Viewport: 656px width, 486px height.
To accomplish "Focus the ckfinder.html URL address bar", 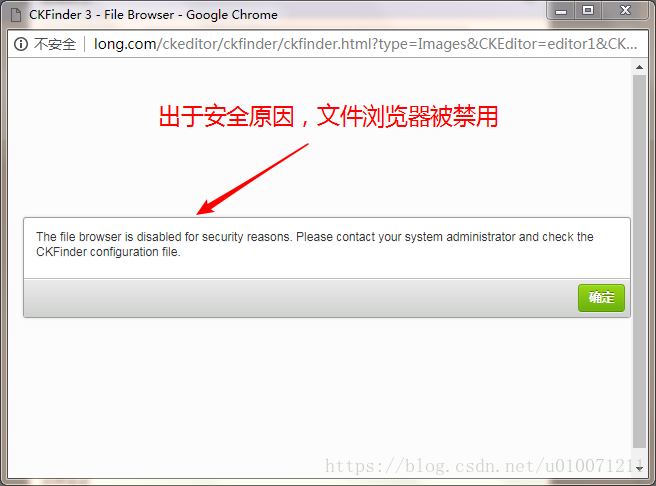I will tap(365, 44).
